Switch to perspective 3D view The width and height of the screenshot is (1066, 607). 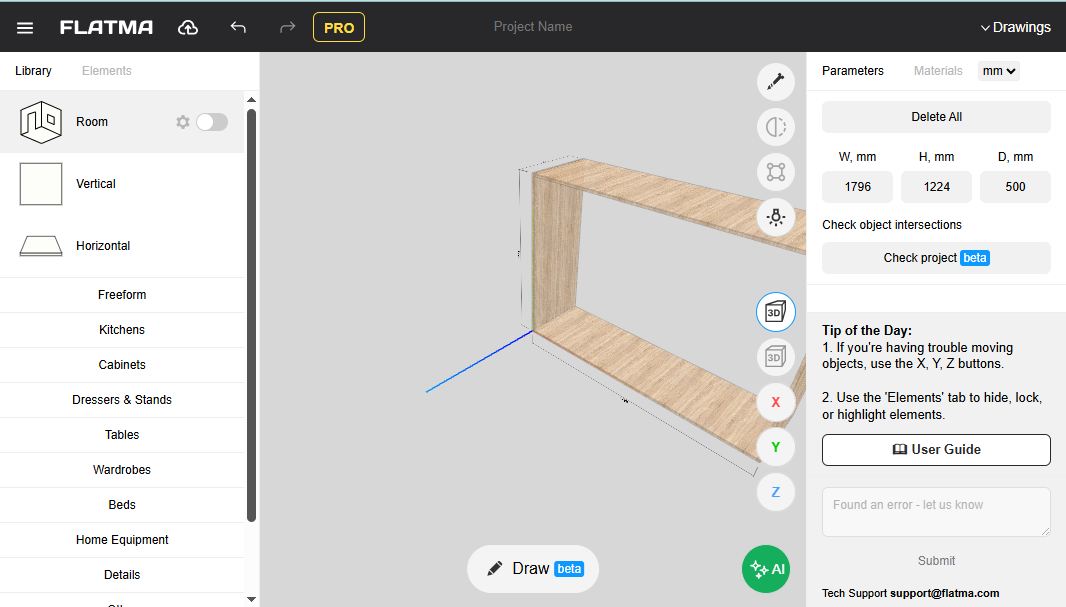[x=776, y=312]
